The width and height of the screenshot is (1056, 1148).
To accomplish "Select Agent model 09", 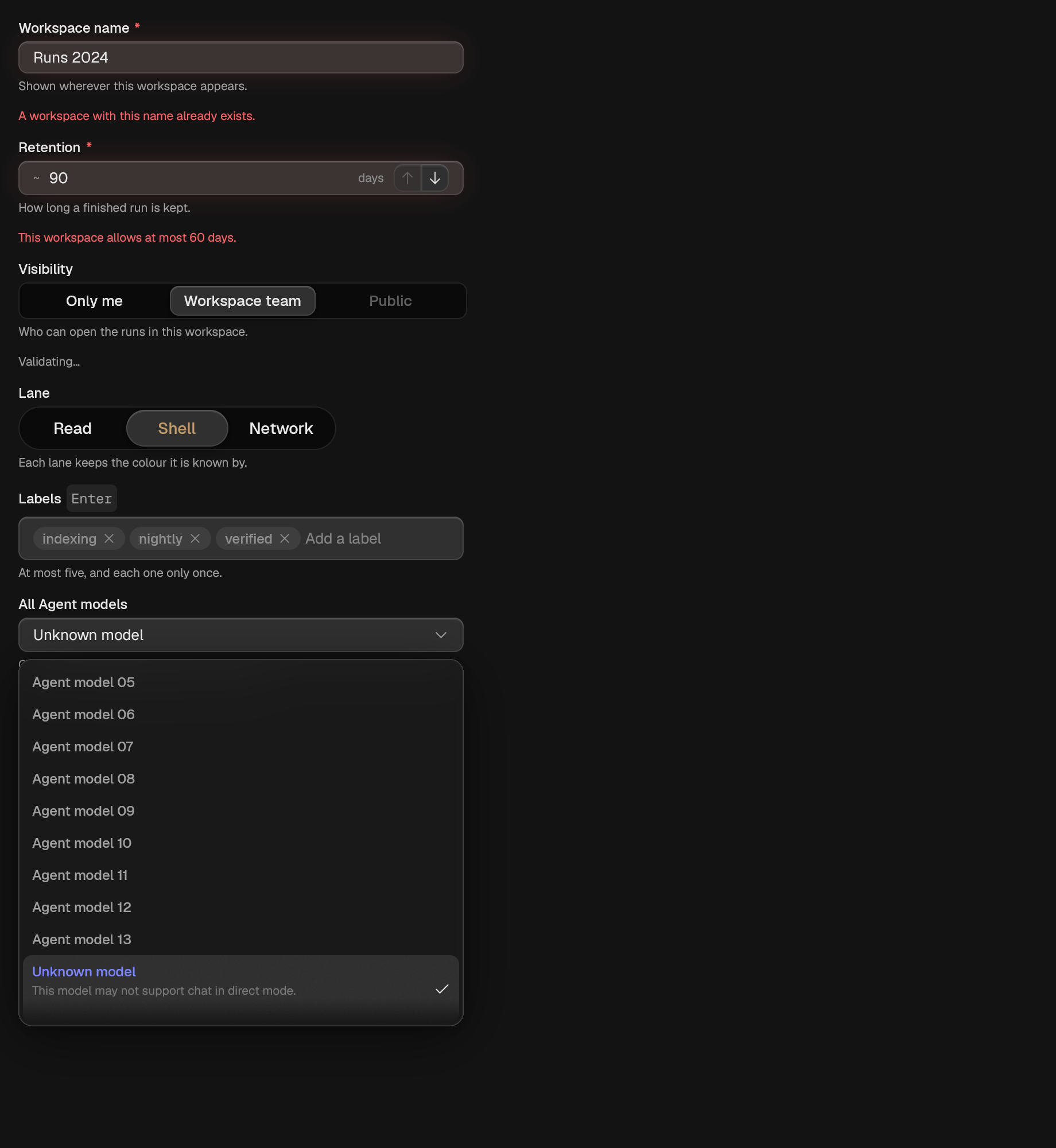I will (x=241, y=811).
